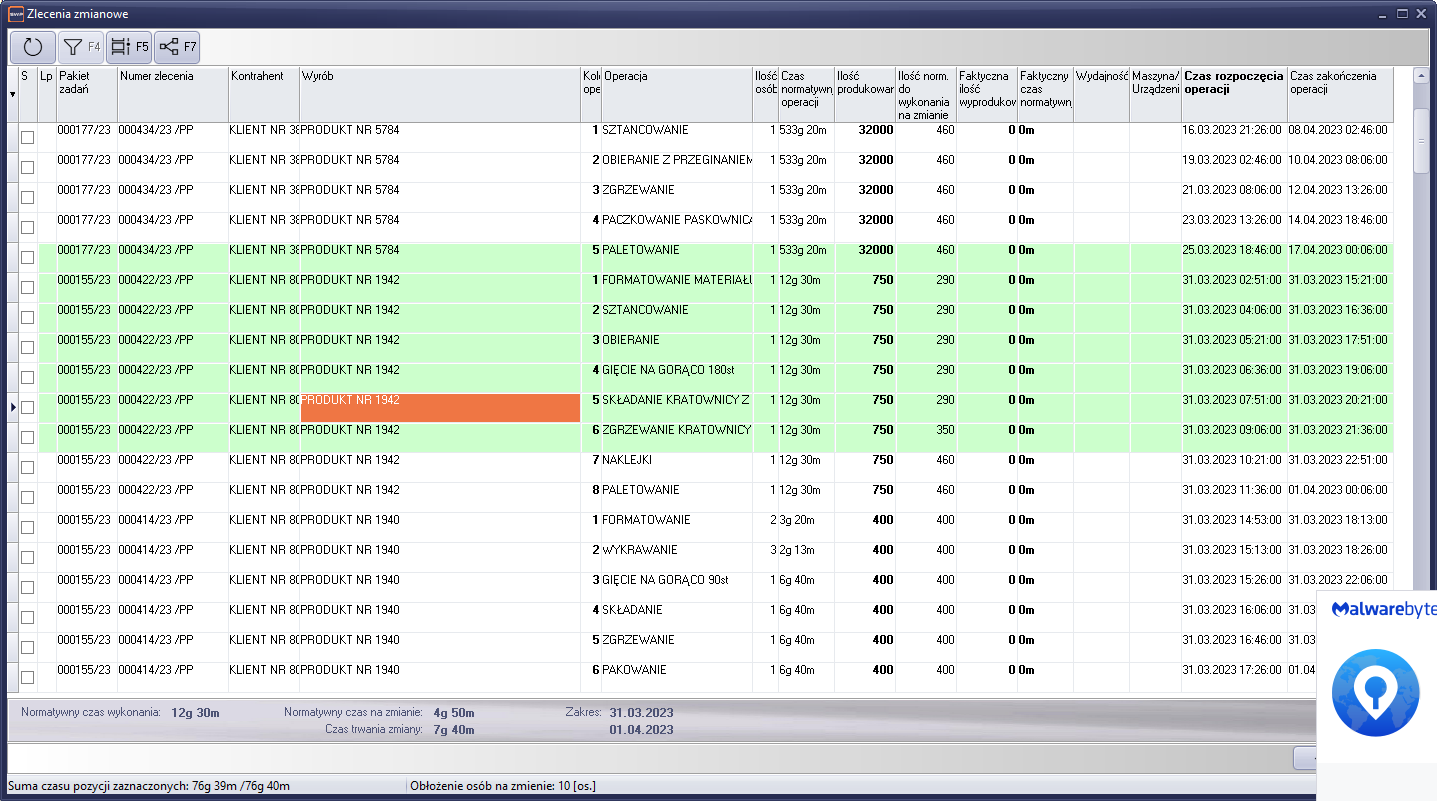Click the app icon in the title bar

pos(15,14)
